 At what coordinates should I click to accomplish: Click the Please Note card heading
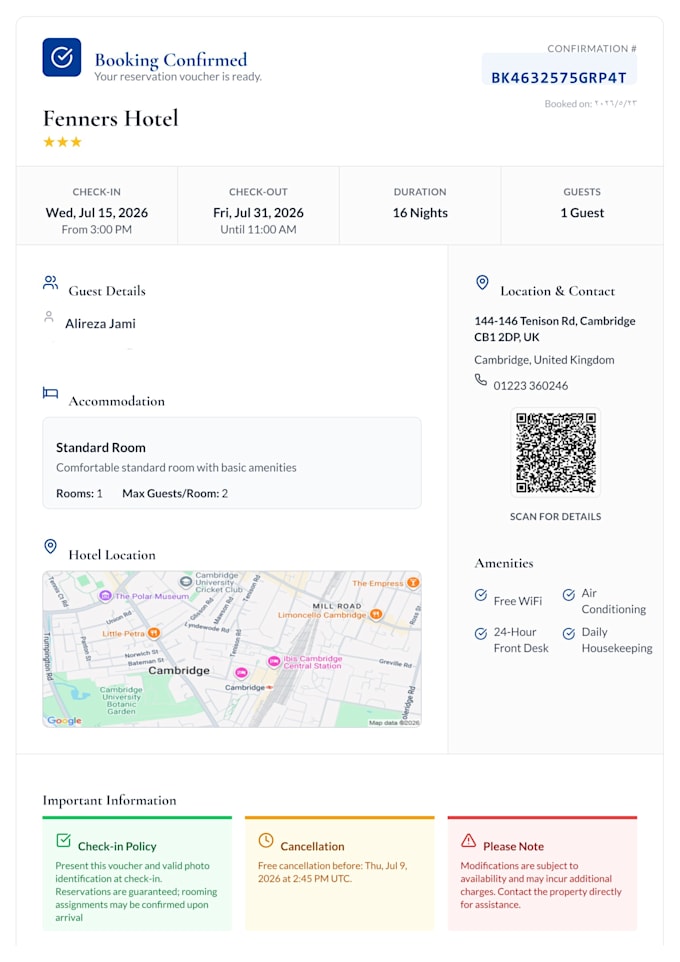coord(514,846)
